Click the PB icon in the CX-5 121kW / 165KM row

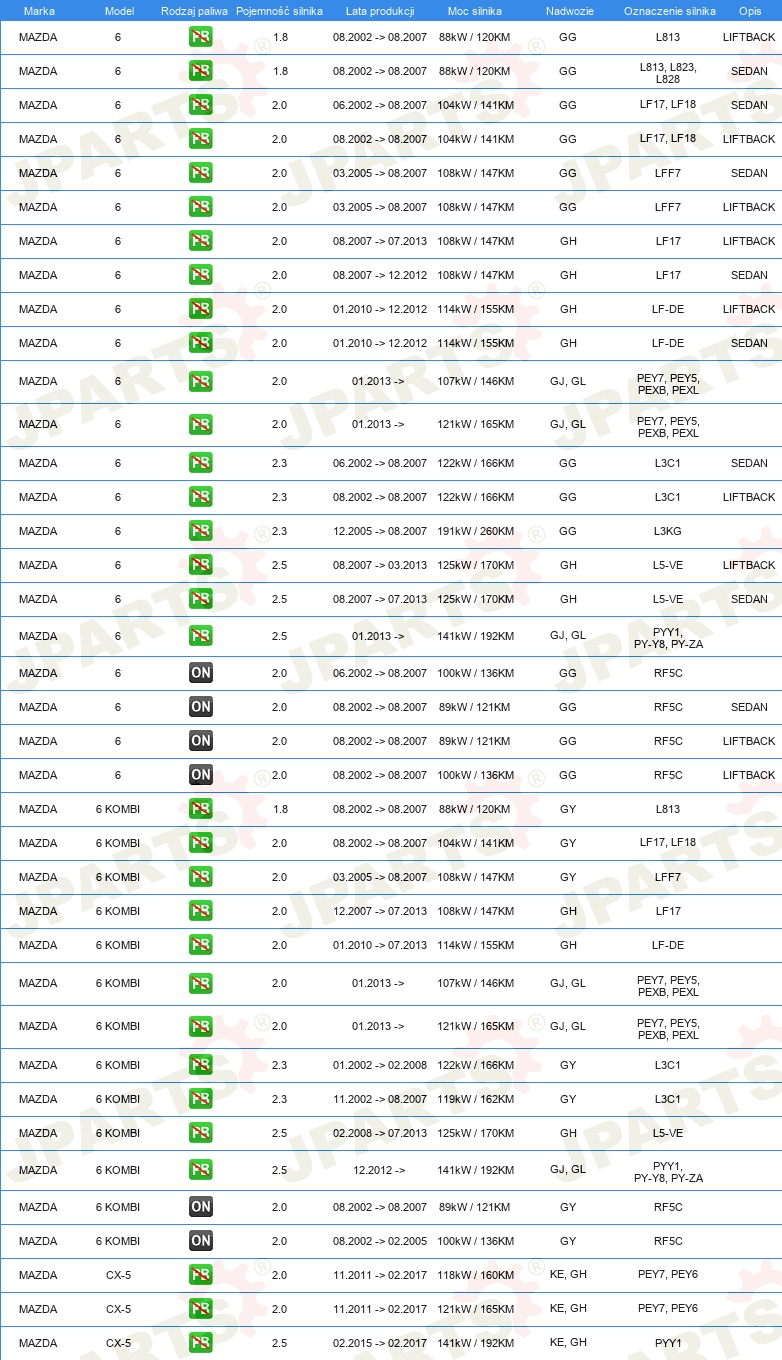pos(201,1309)
